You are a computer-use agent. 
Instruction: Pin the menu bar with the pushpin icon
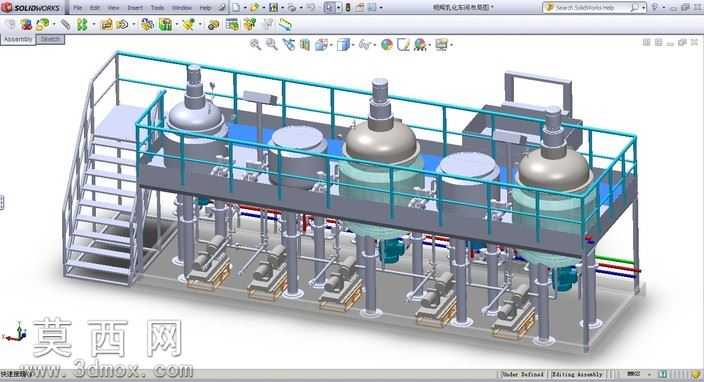pos(221,8)
